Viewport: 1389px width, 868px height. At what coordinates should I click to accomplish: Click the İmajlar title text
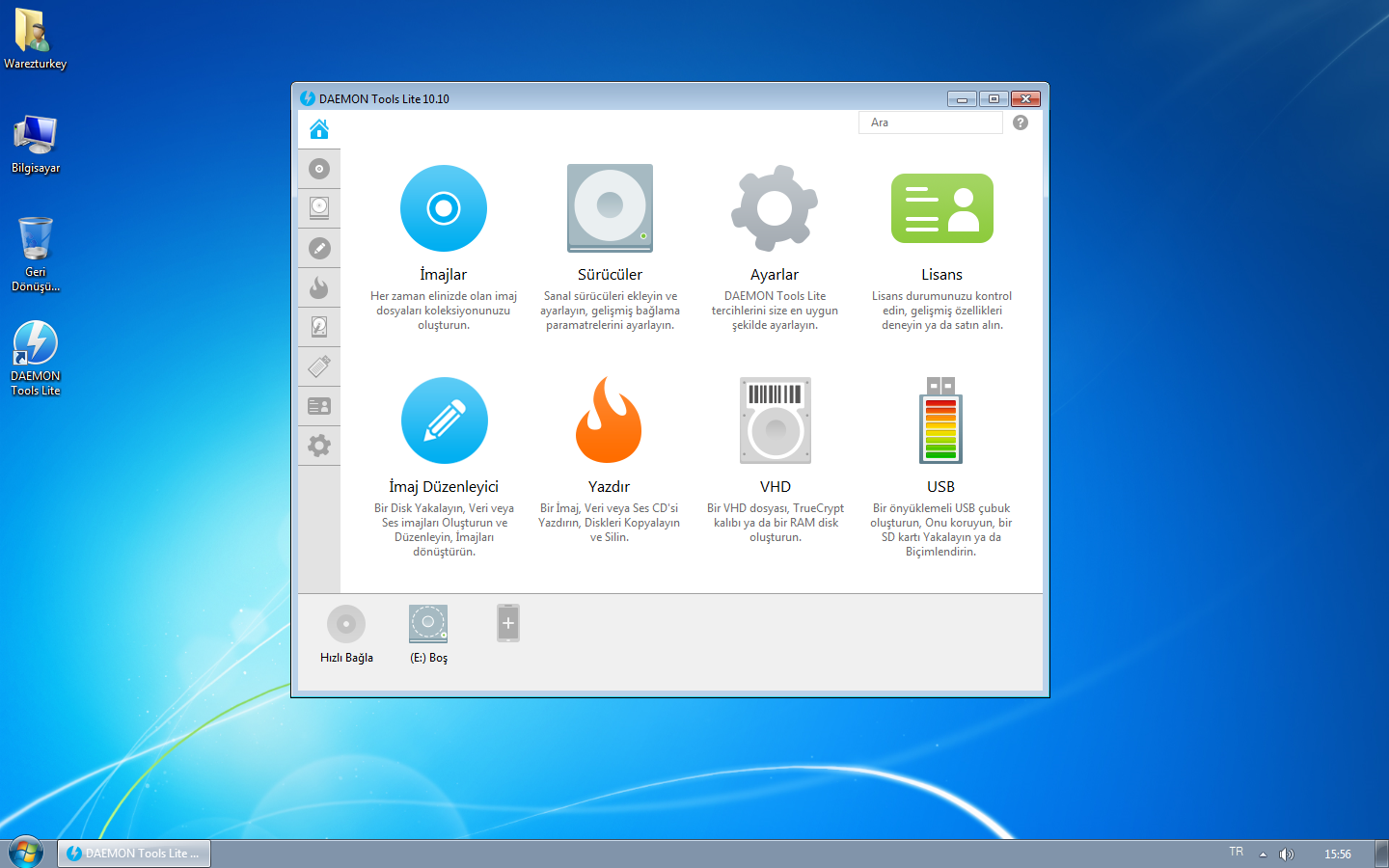(x=444, y=275)
